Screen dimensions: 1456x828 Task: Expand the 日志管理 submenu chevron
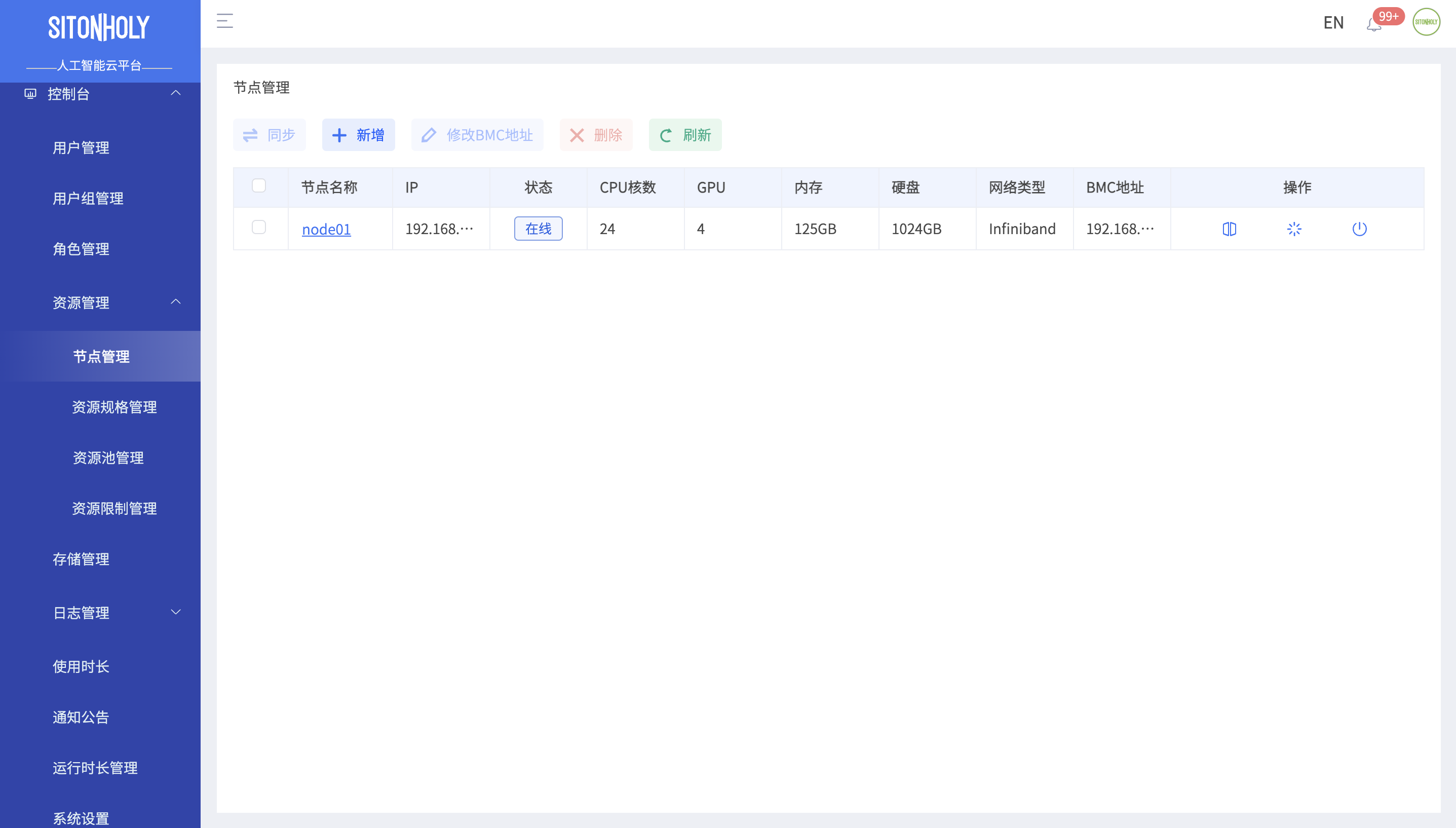[176, 612]
